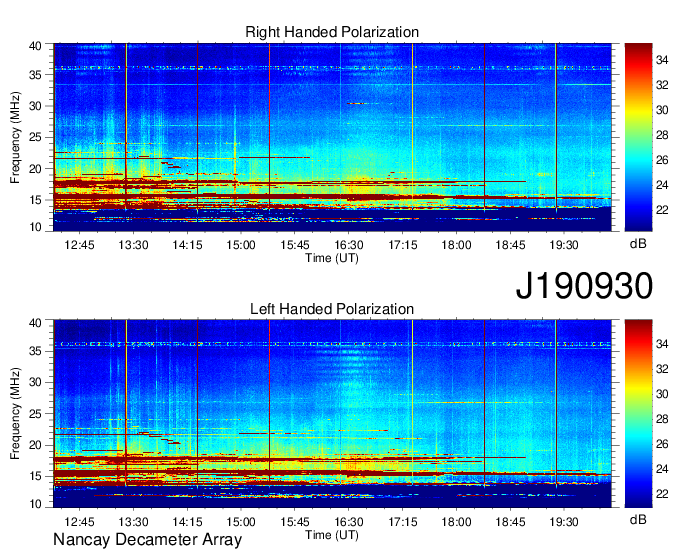Click the 30 MHz tick on Left Handed plot

point(36,382)
